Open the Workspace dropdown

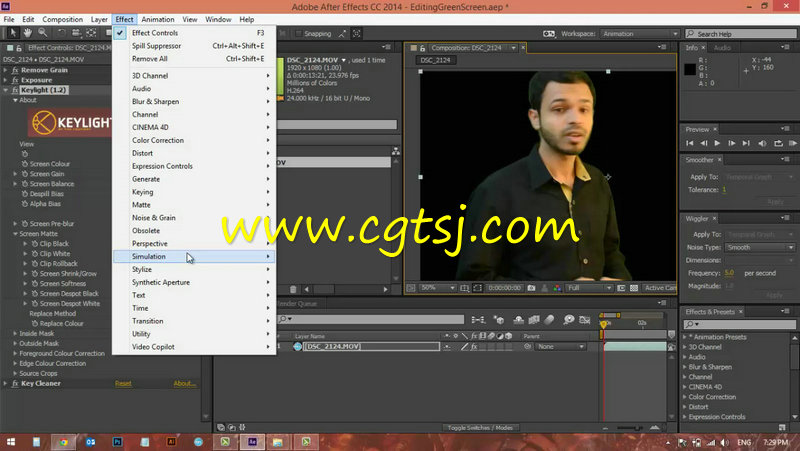pos(640,34)
